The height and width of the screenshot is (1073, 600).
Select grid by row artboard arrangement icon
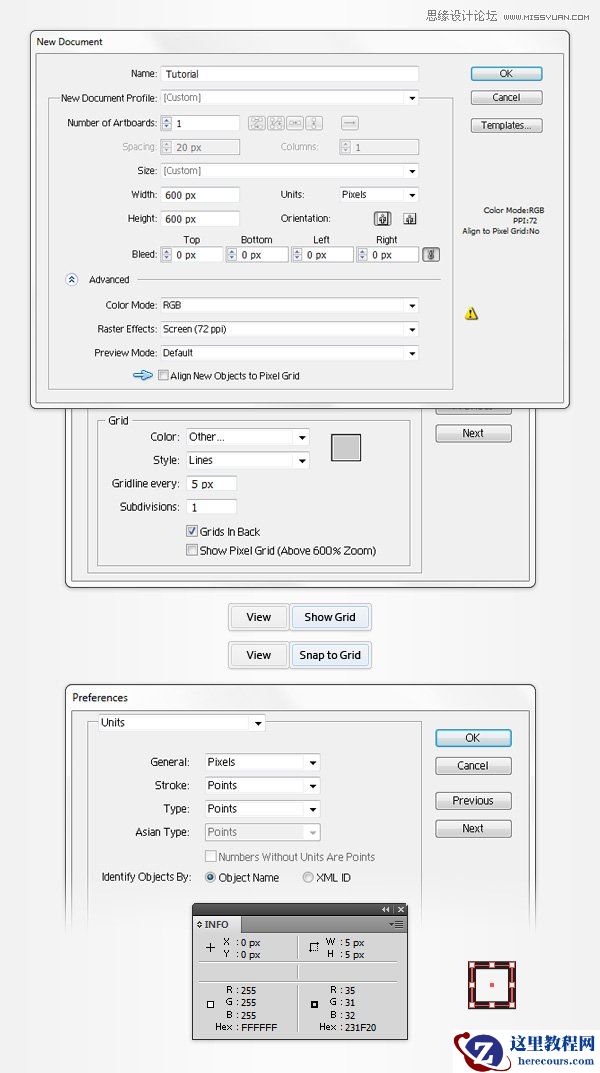point(257,123)
